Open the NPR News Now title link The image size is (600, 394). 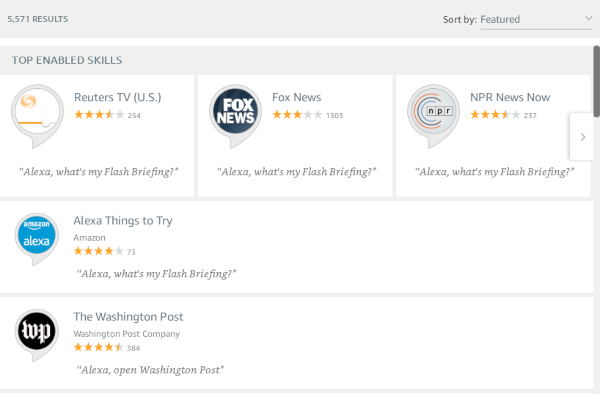pos(510,98)
